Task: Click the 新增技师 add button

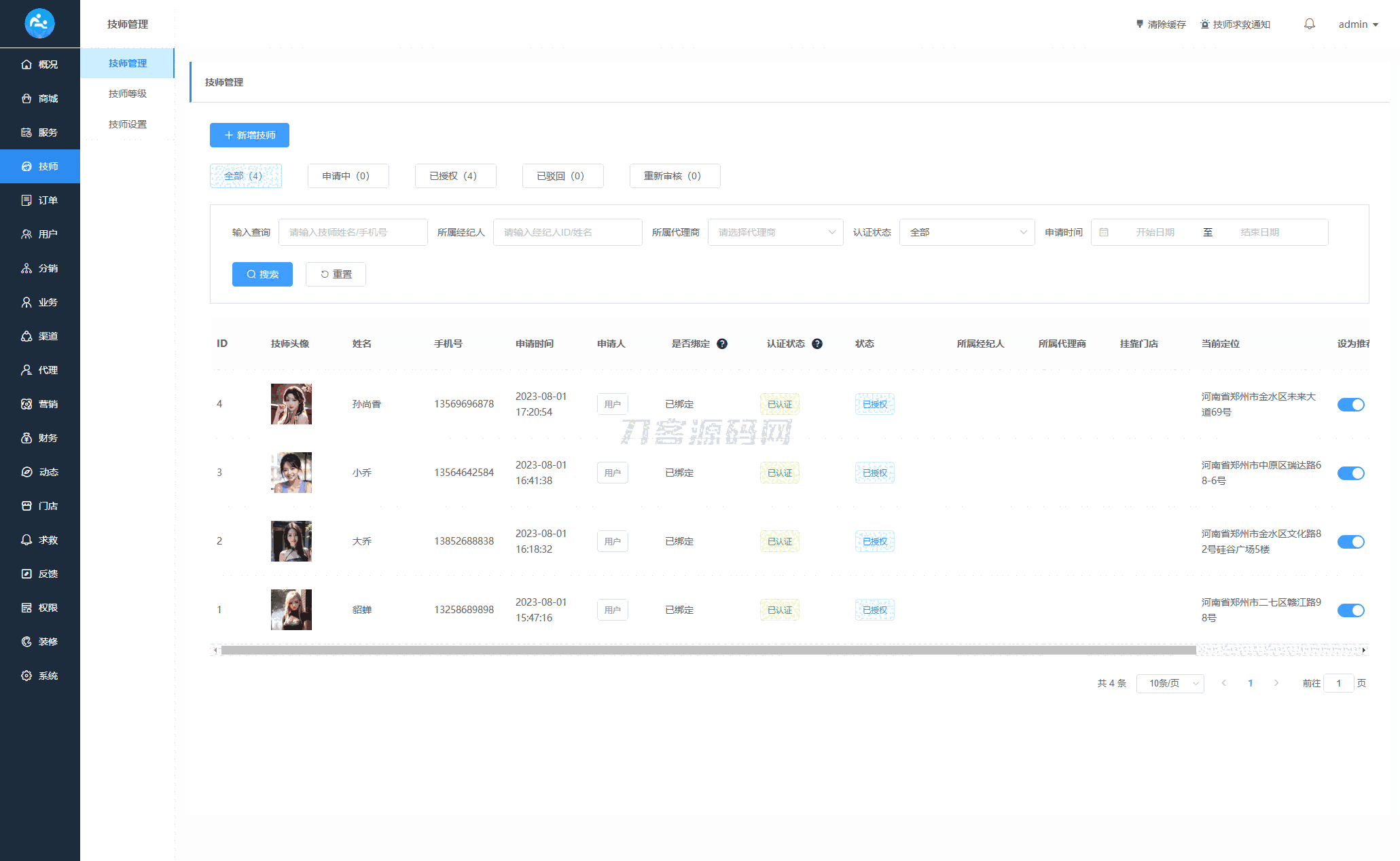Action: [x=249, y=135]
